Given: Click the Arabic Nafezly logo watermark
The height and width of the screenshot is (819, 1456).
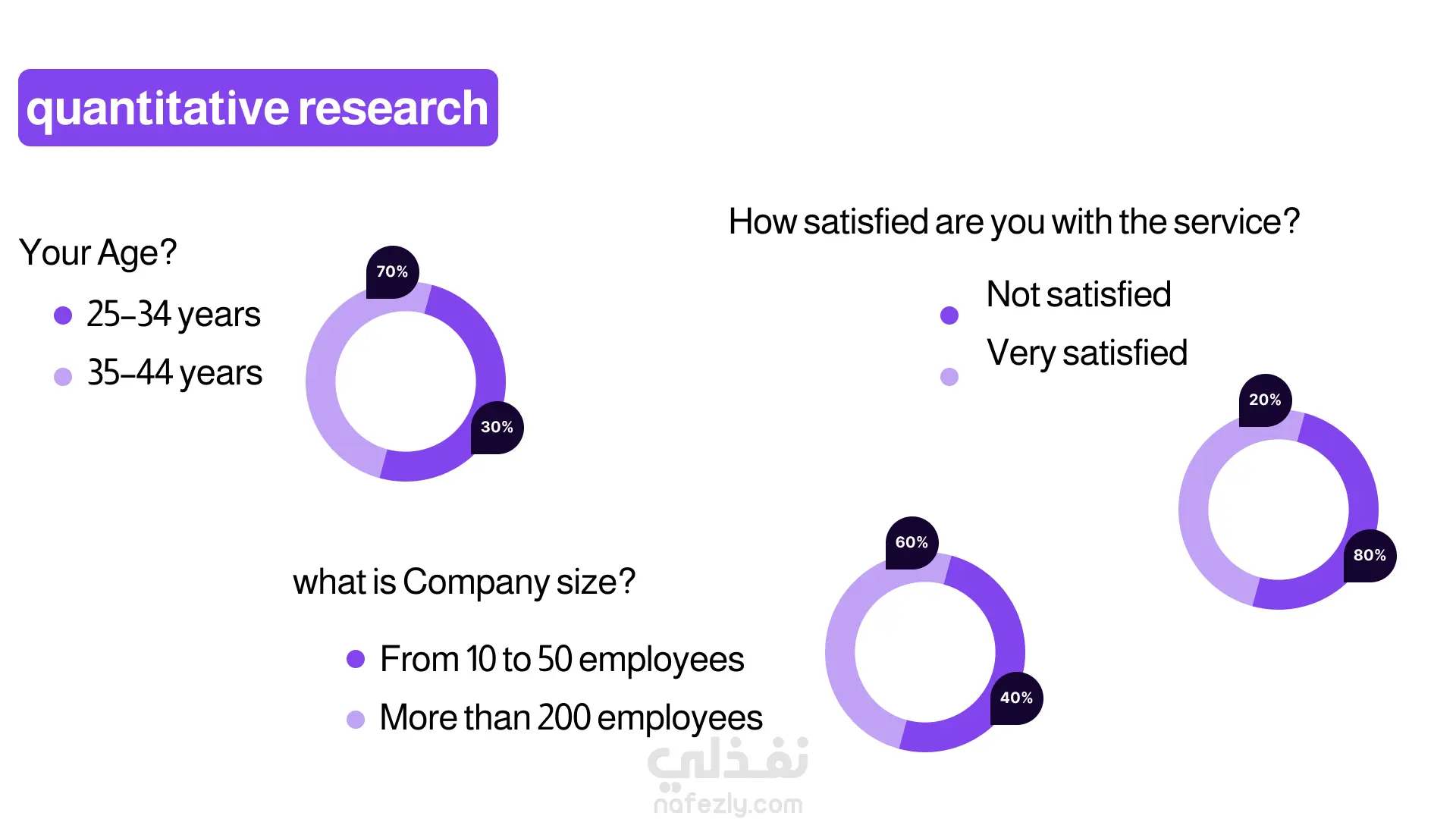Looking at the screenshot, I should tap(728, 761).
